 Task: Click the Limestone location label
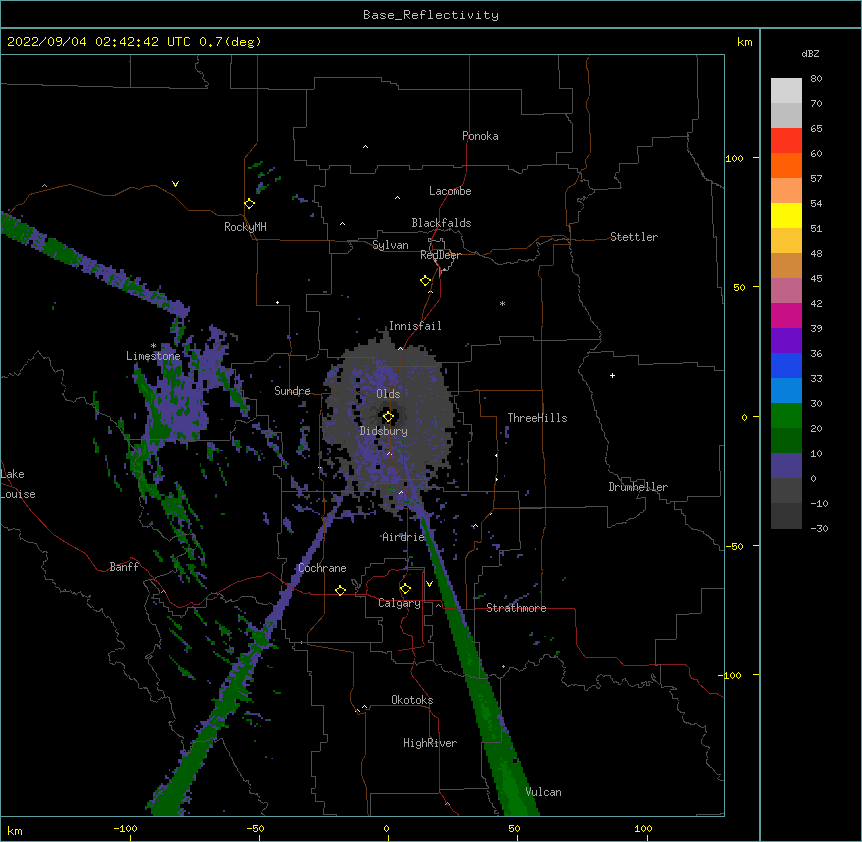(x=153, y=356)
